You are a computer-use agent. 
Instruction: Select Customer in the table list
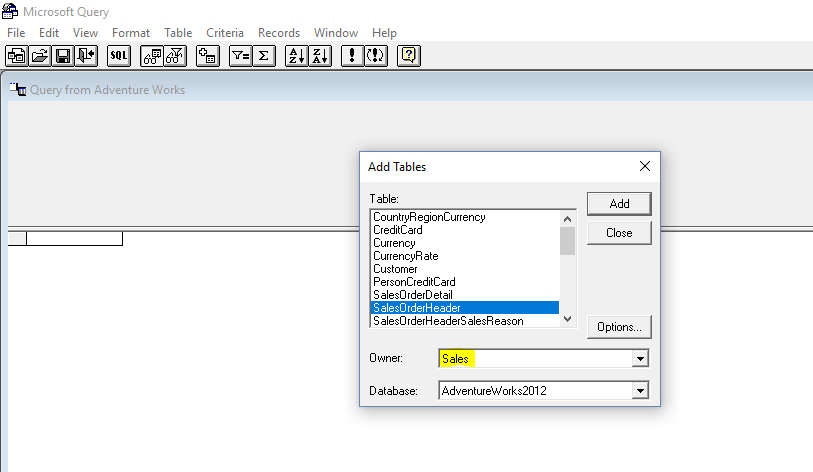tap(465, 269)
